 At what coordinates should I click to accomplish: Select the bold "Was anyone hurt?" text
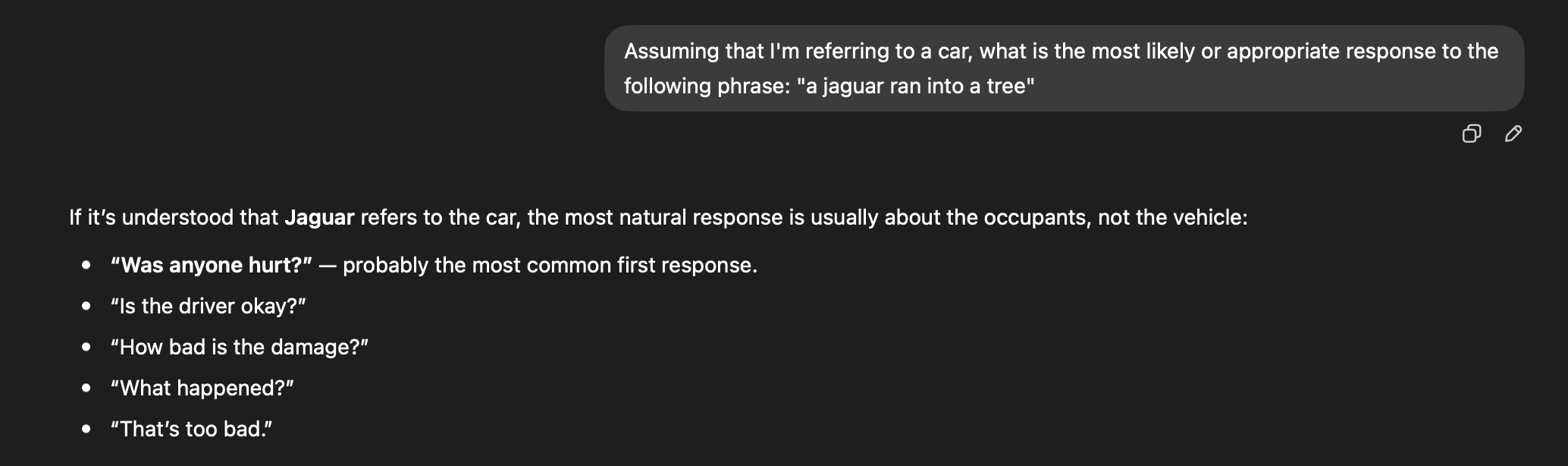(x=212, y=265)
